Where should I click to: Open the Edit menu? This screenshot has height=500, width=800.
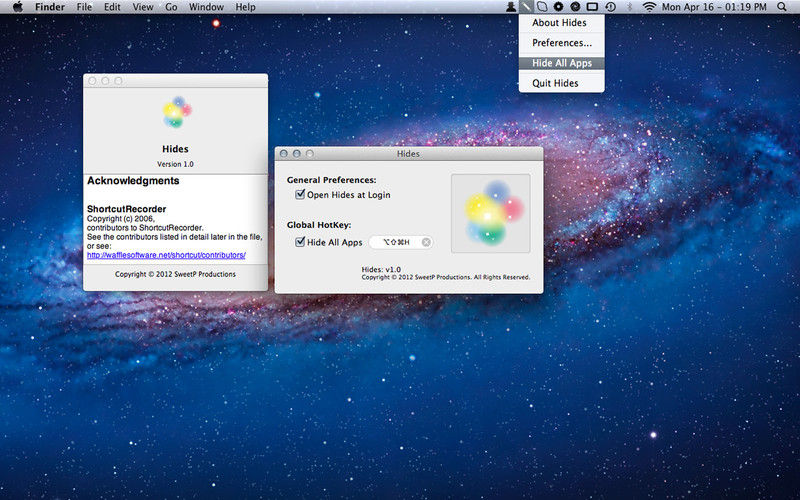click(x=112, y=7)
